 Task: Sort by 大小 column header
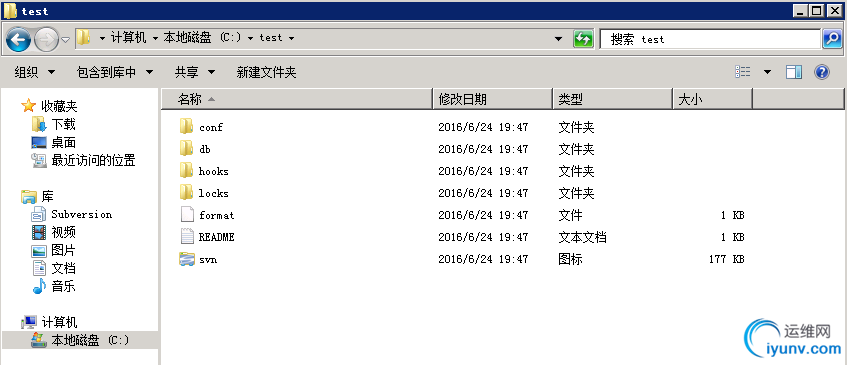pos(712,99)
